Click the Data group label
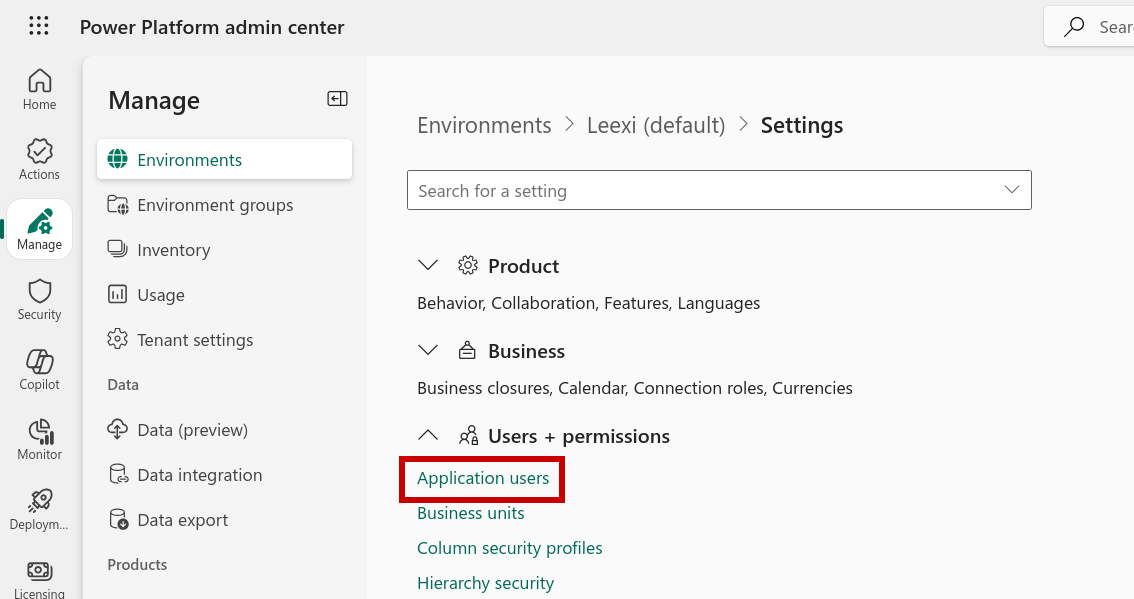Viewport: 1134px width, 599px height. 123,385
